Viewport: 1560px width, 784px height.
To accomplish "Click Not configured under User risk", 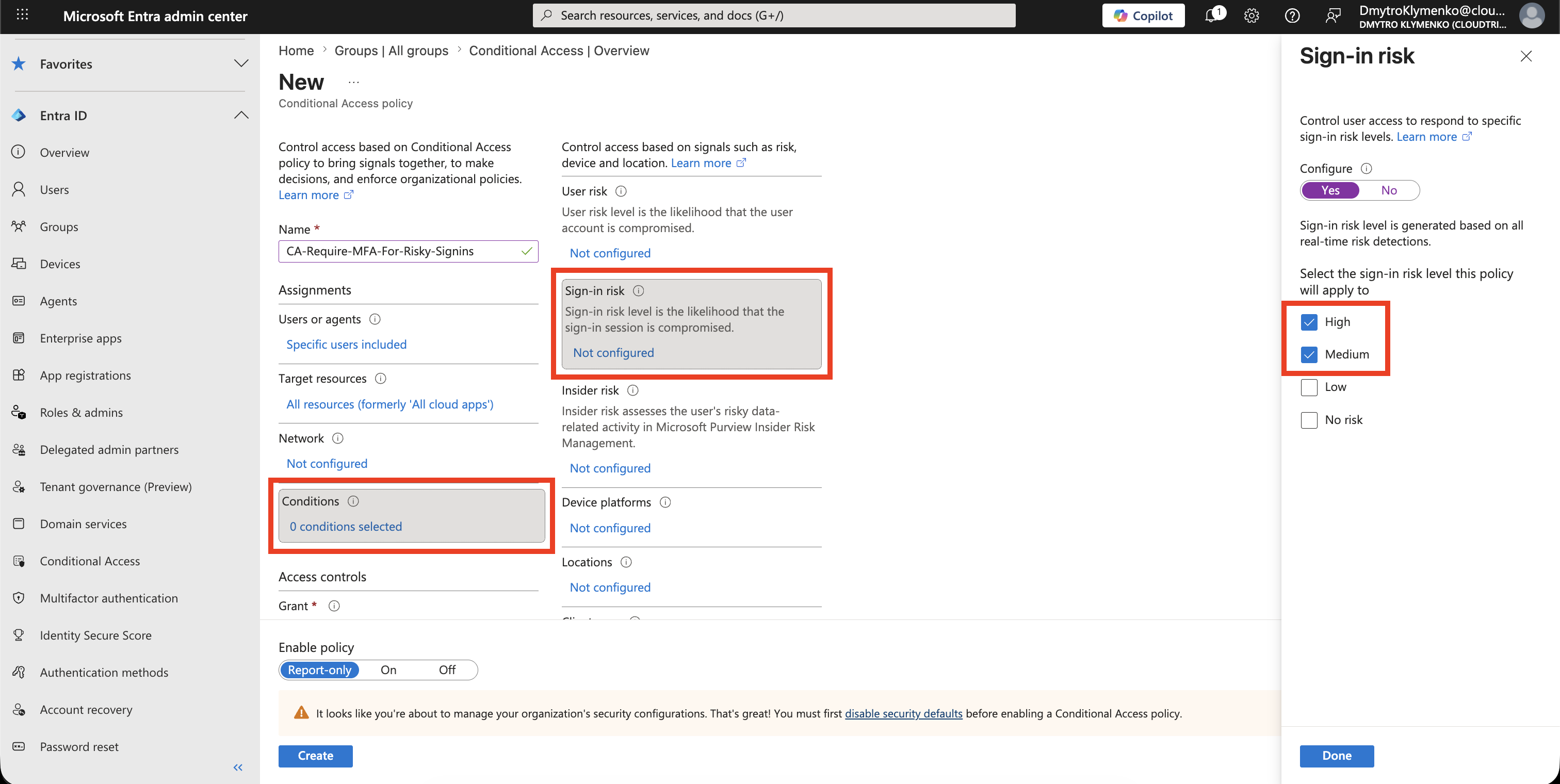I will coord(610,253).
